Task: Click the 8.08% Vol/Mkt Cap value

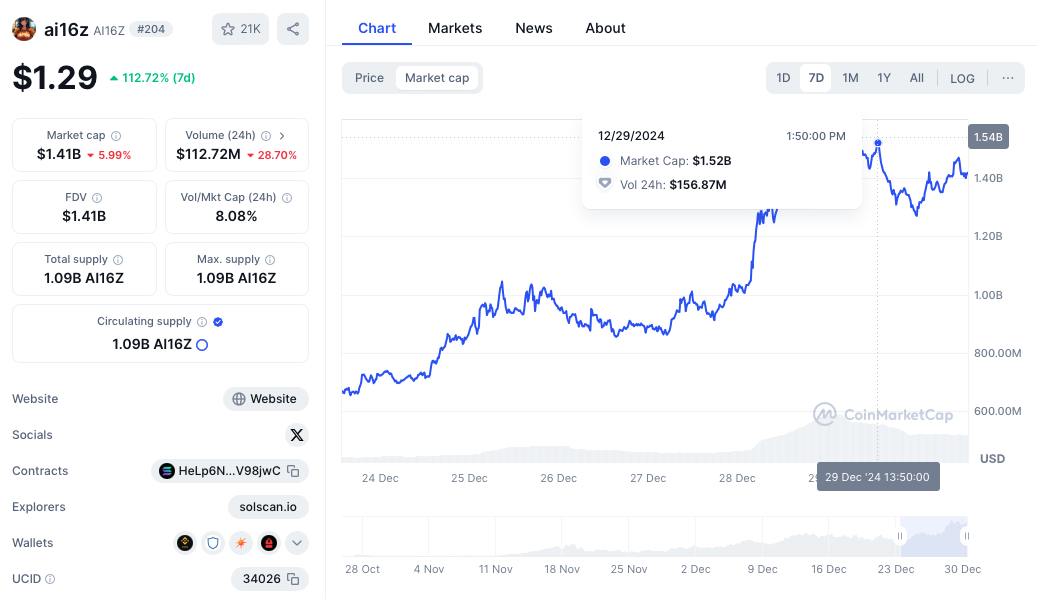Action: tap(236, 216)
